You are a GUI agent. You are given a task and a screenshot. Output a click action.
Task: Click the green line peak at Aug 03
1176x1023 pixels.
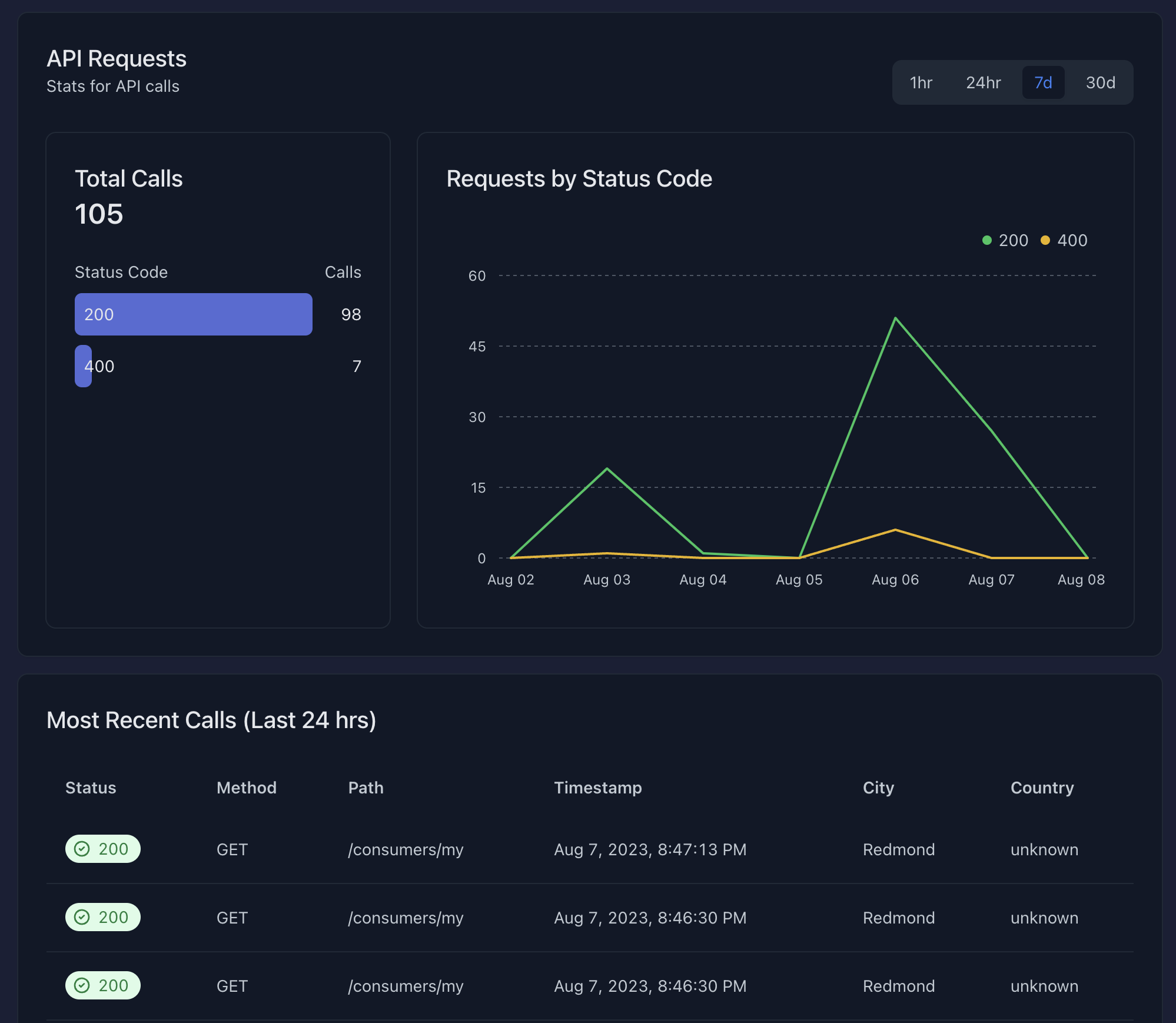[607, 469]
